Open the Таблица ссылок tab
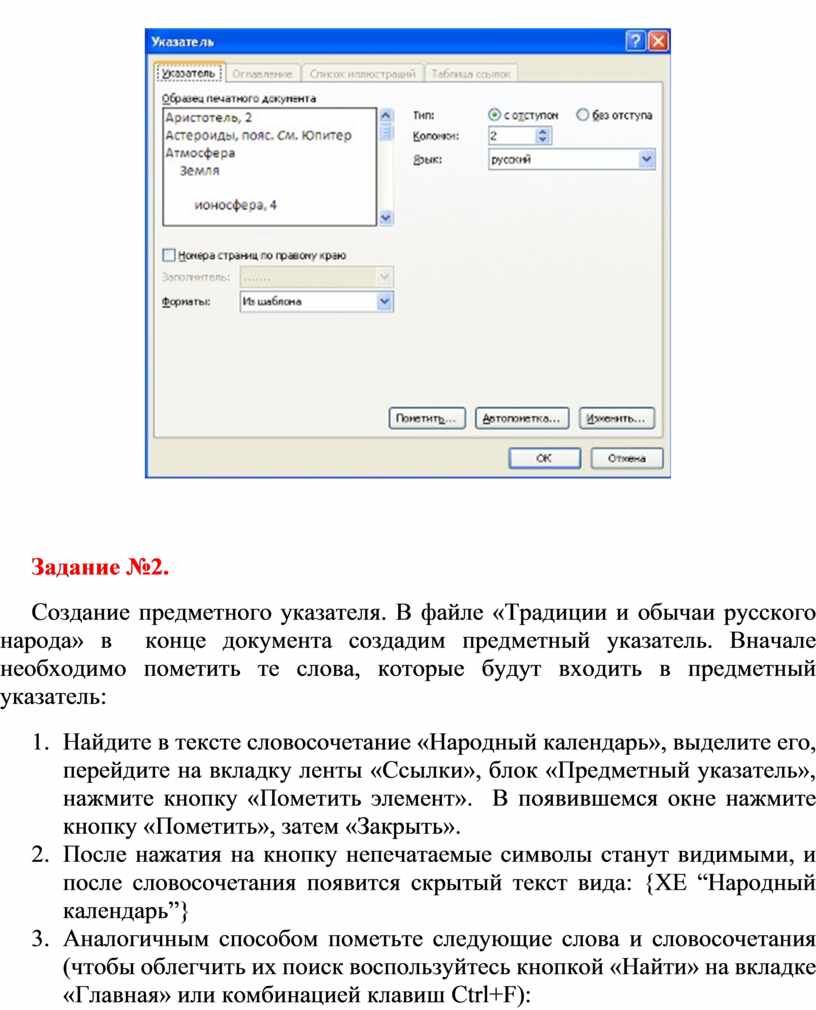 (x=471, y=74)
